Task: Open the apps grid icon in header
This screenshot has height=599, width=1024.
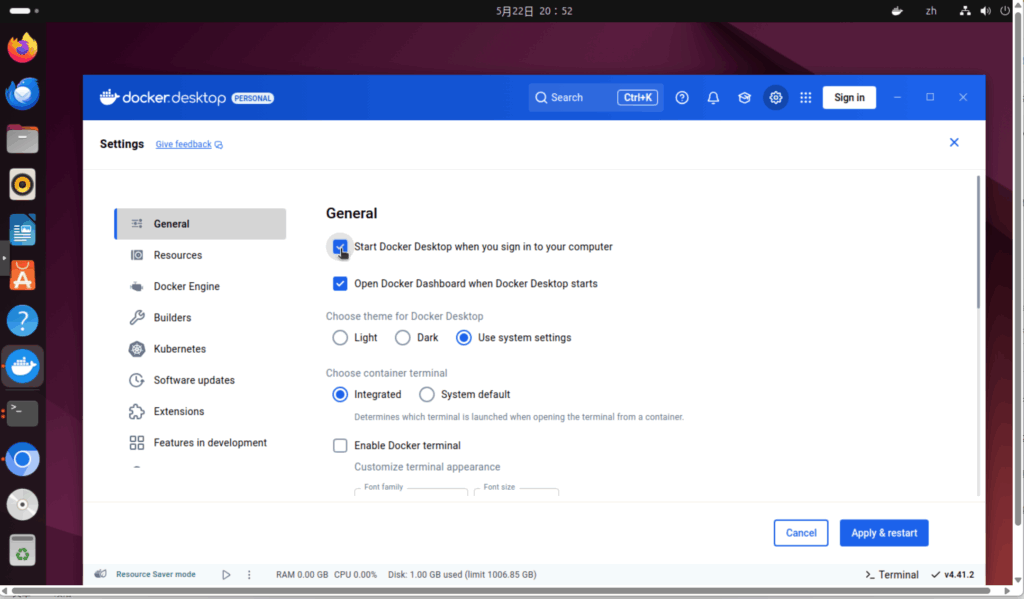Action: click(806, 97)
